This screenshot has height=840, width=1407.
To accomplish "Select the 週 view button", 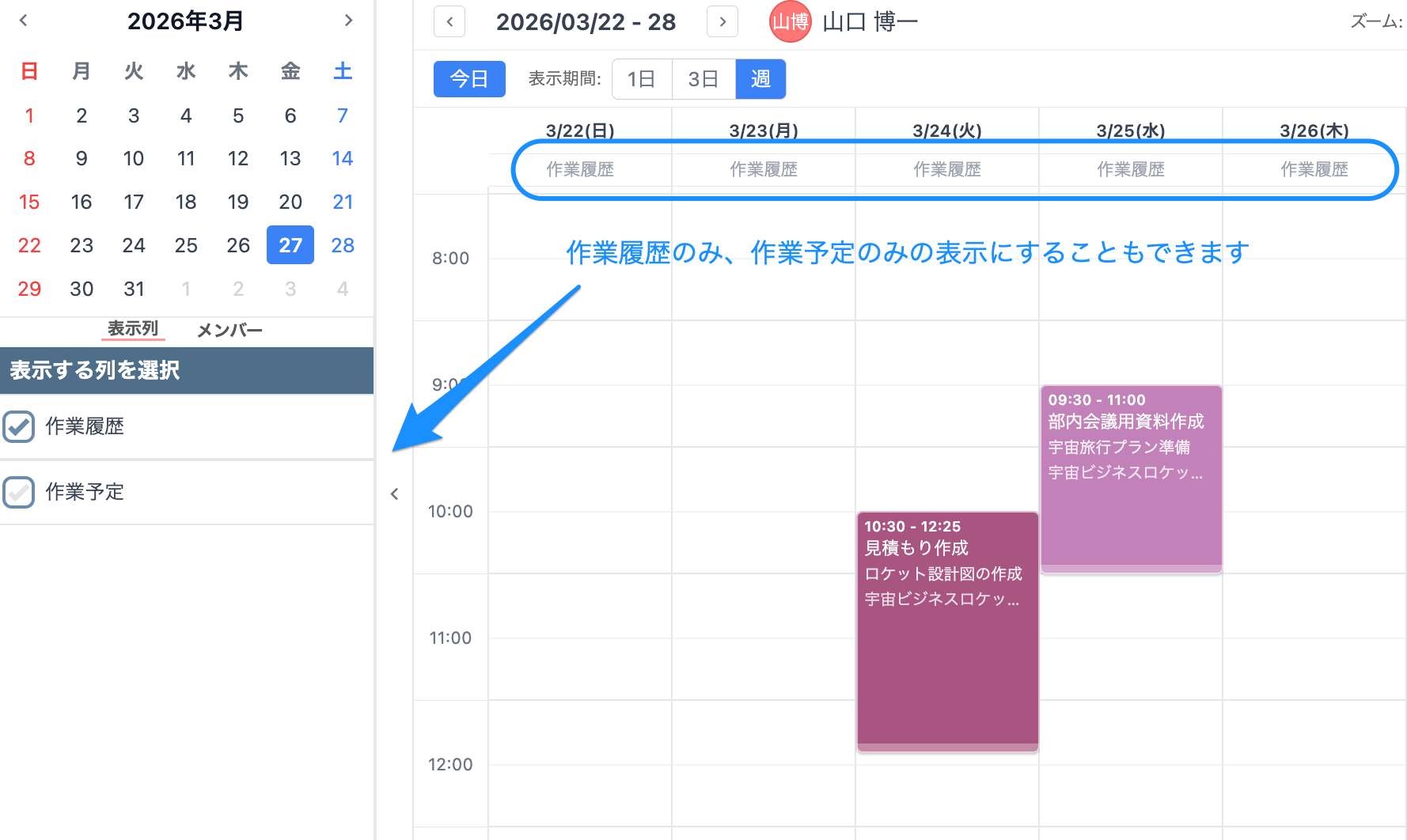I will 760,79.
